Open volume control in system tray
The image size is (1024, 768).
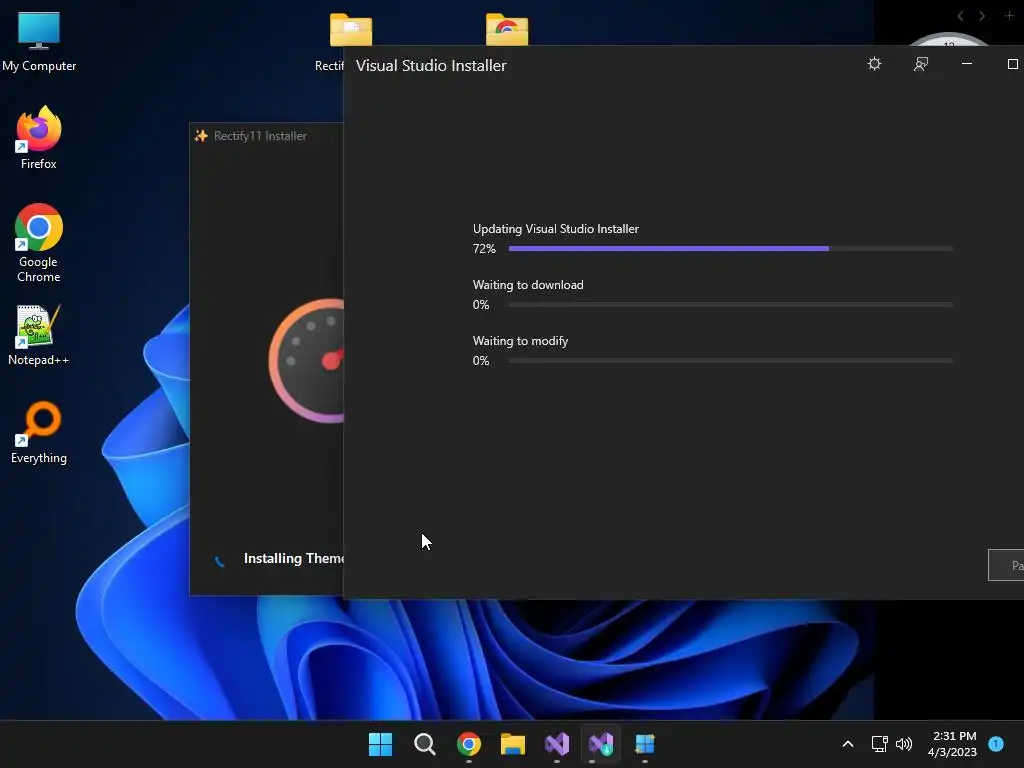point(904,744)
